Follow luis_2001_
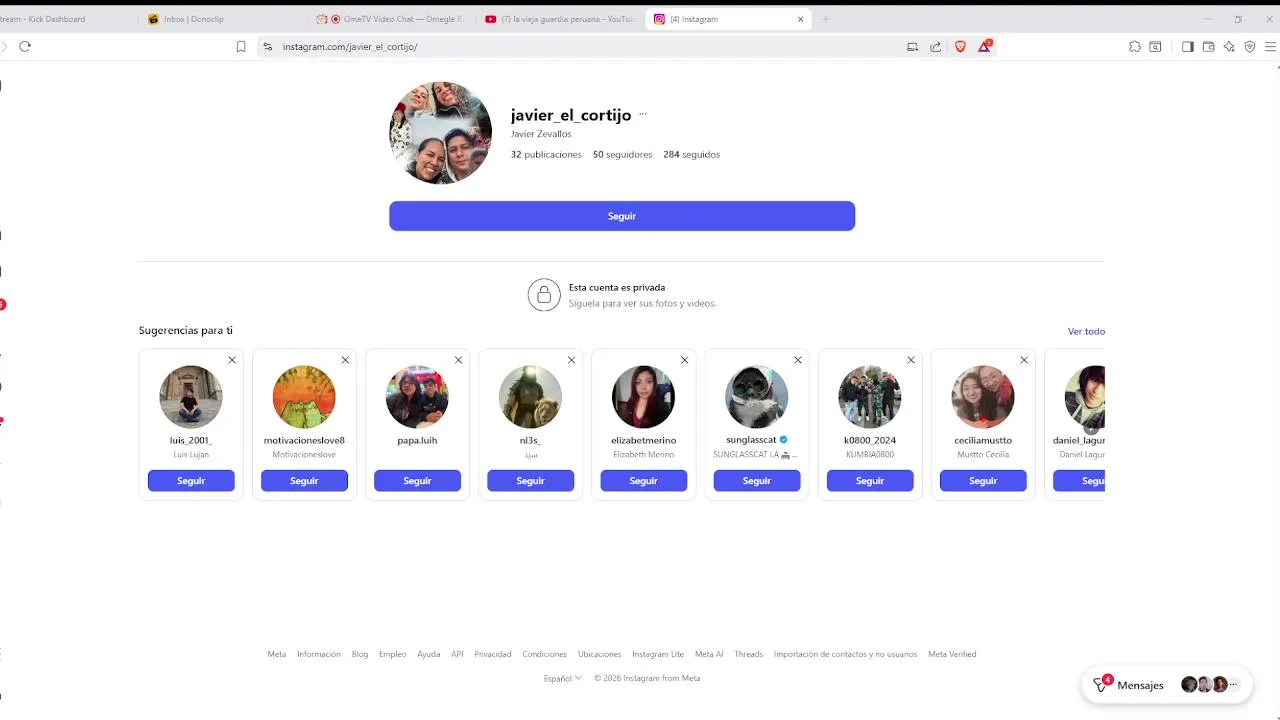The image size is (1280, 720). click(191, 481)
